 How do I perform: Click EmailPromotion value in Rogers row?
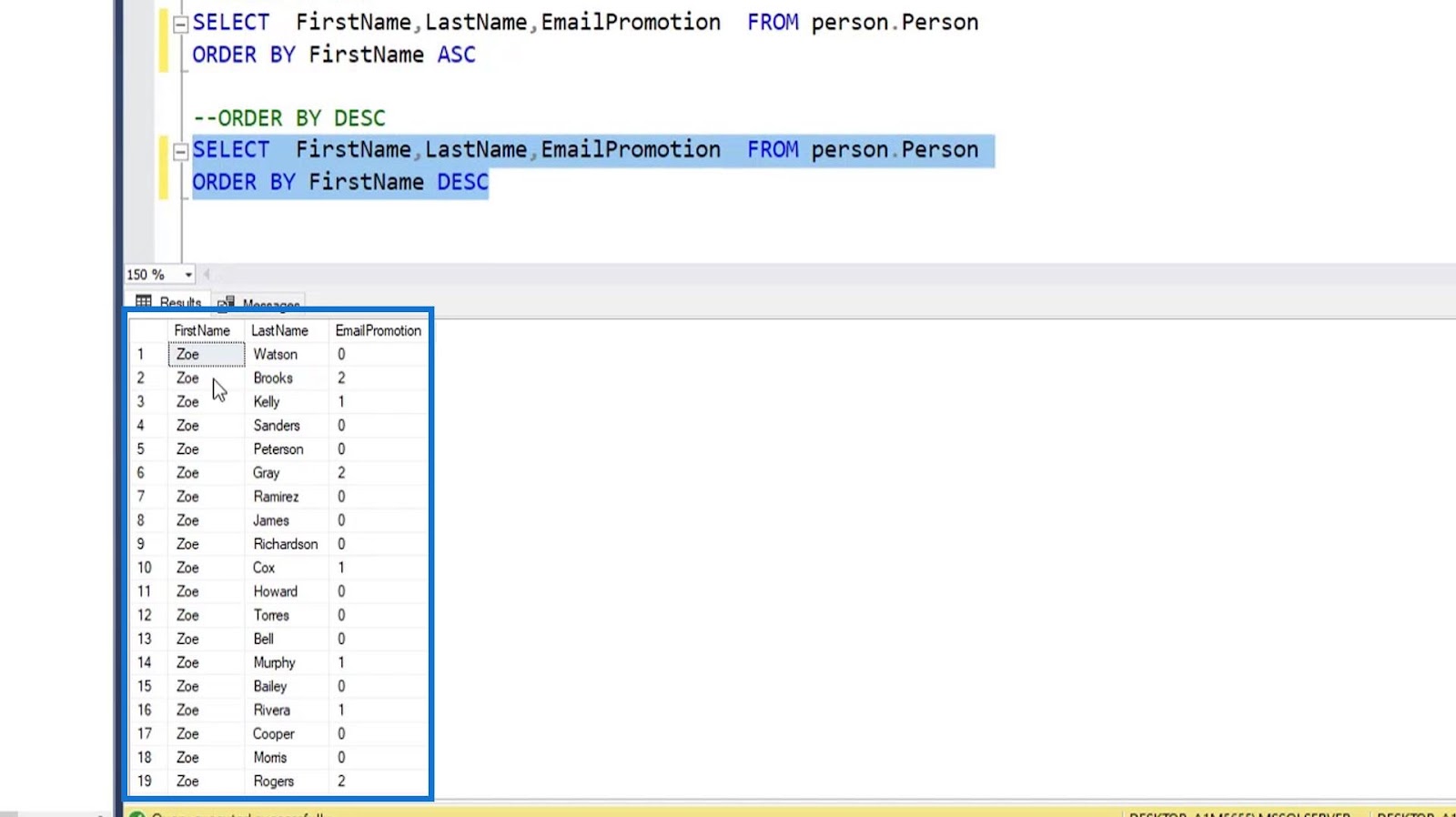379,781
